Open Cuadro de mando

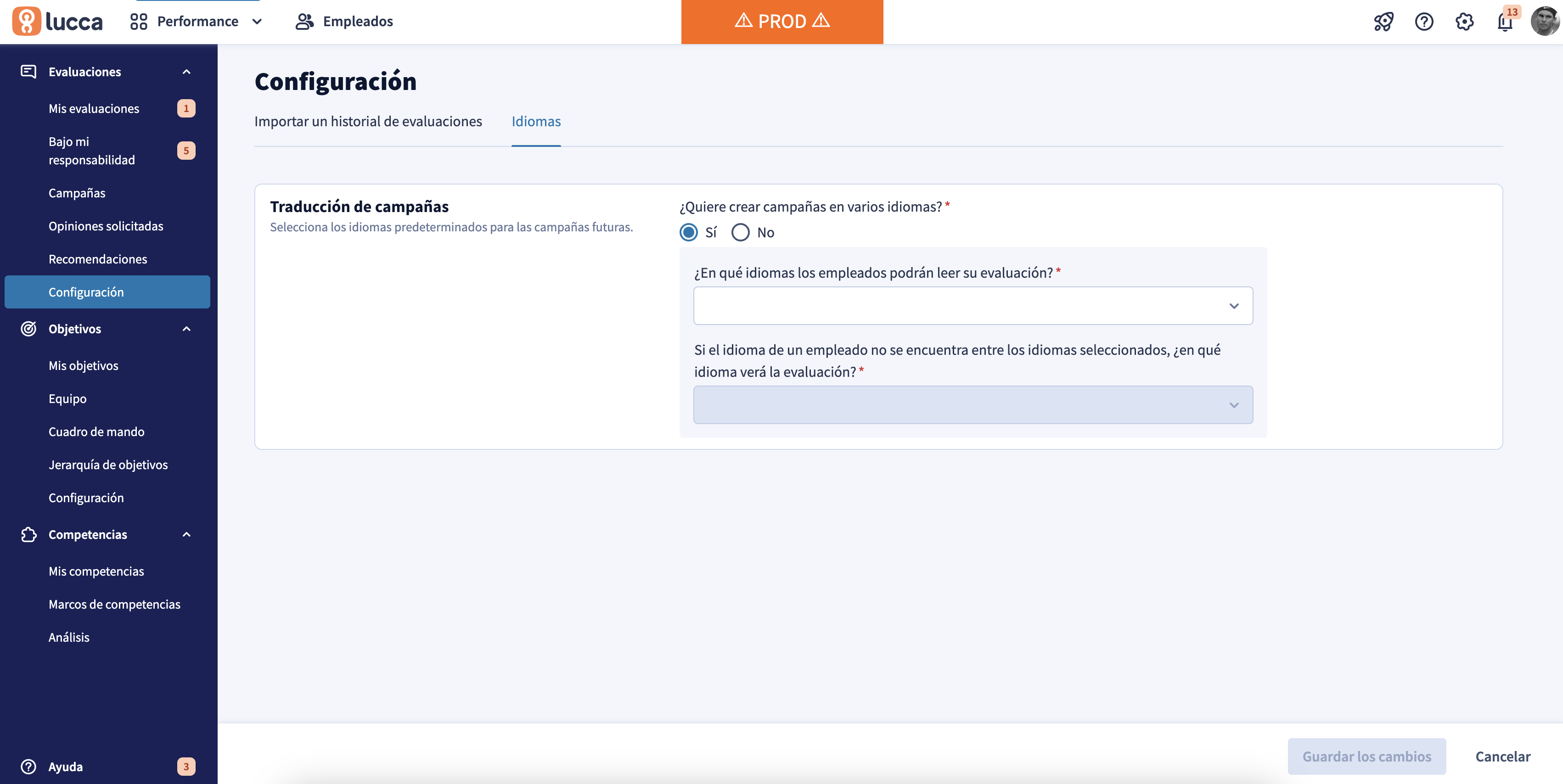(107, 432)
